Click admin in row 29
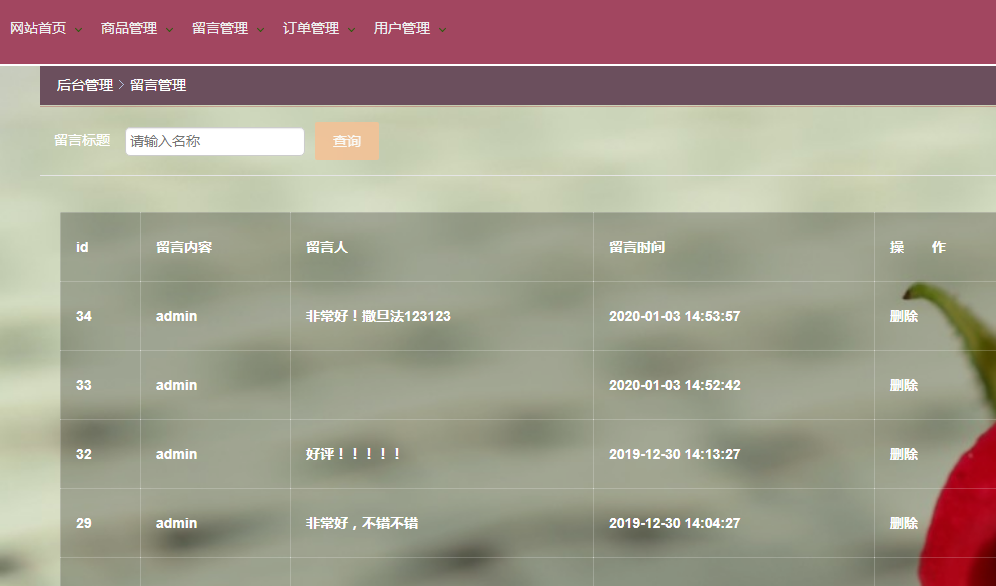The height and width of the screenshot is (586, 996). [x=177, y=523]
